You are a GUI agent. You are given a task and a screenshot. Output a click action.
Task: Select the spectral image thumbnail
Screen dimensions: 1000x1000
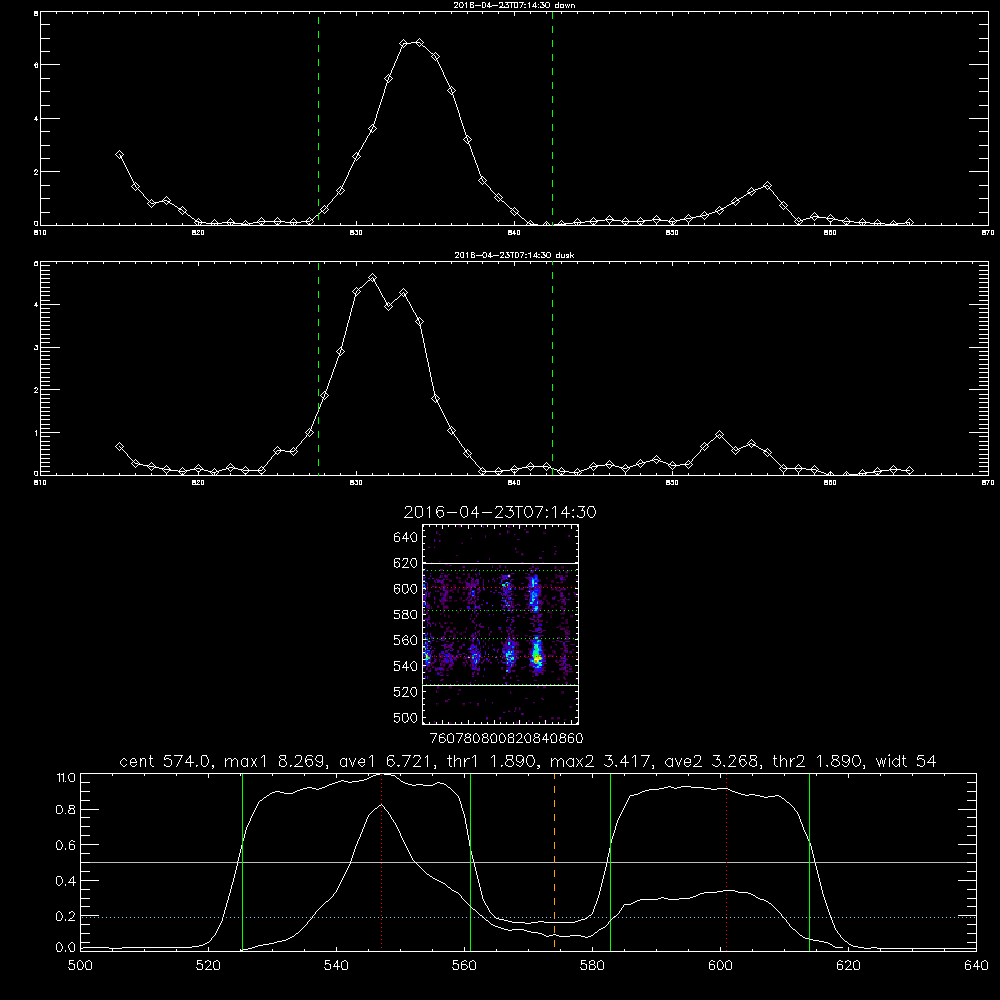(501, 624)
